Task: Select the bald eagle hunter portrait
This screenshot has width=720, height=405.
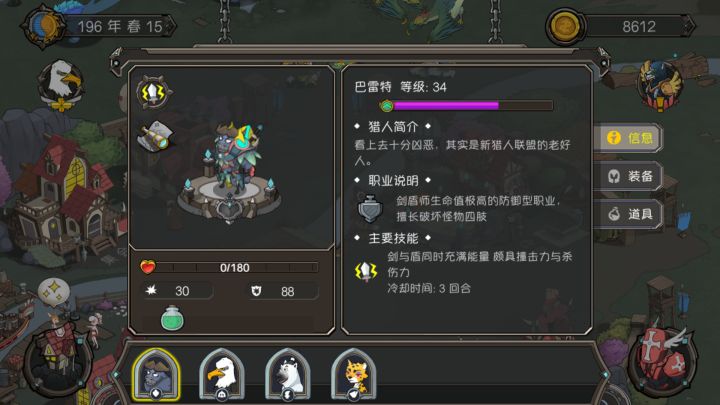Action: click(x=222, y=374)
